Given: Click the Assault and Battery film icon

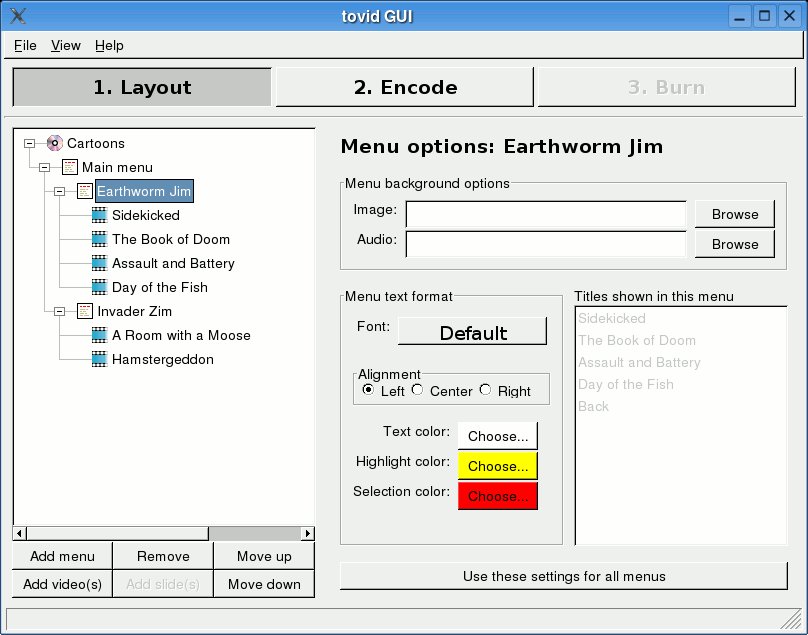Looking at the screenshot, I should pyautogui.click(x=99, y=263).
